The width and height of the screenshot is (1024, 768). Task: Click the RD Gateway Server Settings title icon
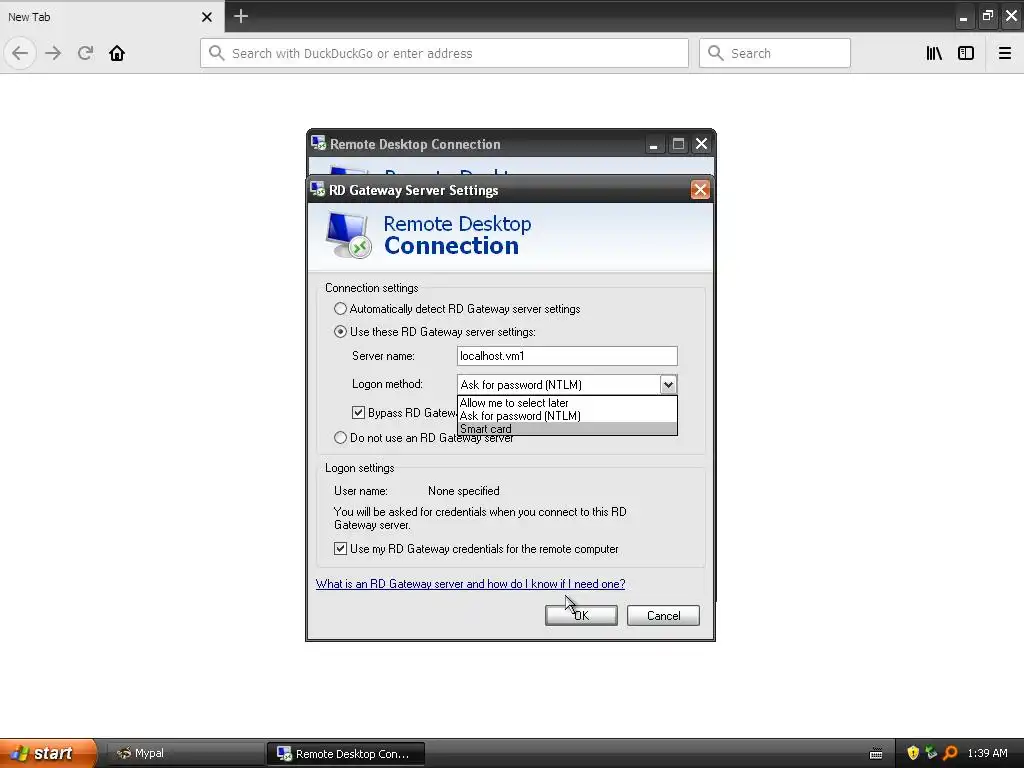point(317,189)
